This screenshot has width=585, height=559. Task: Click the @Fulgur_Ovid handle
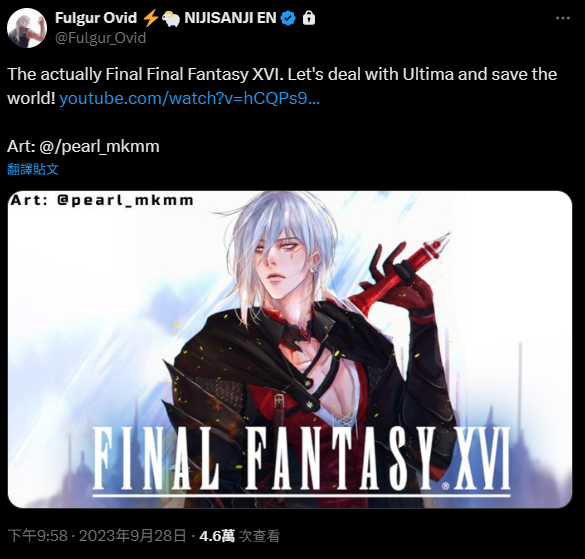[x=100, y=38]
